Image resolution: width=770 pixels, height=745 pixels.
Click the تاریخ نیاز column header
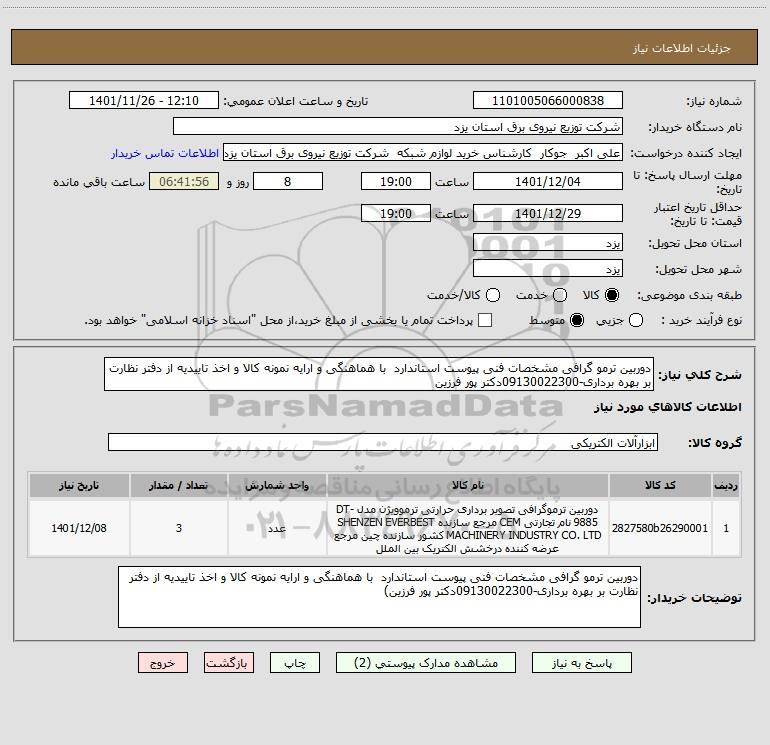pos(79,485)
